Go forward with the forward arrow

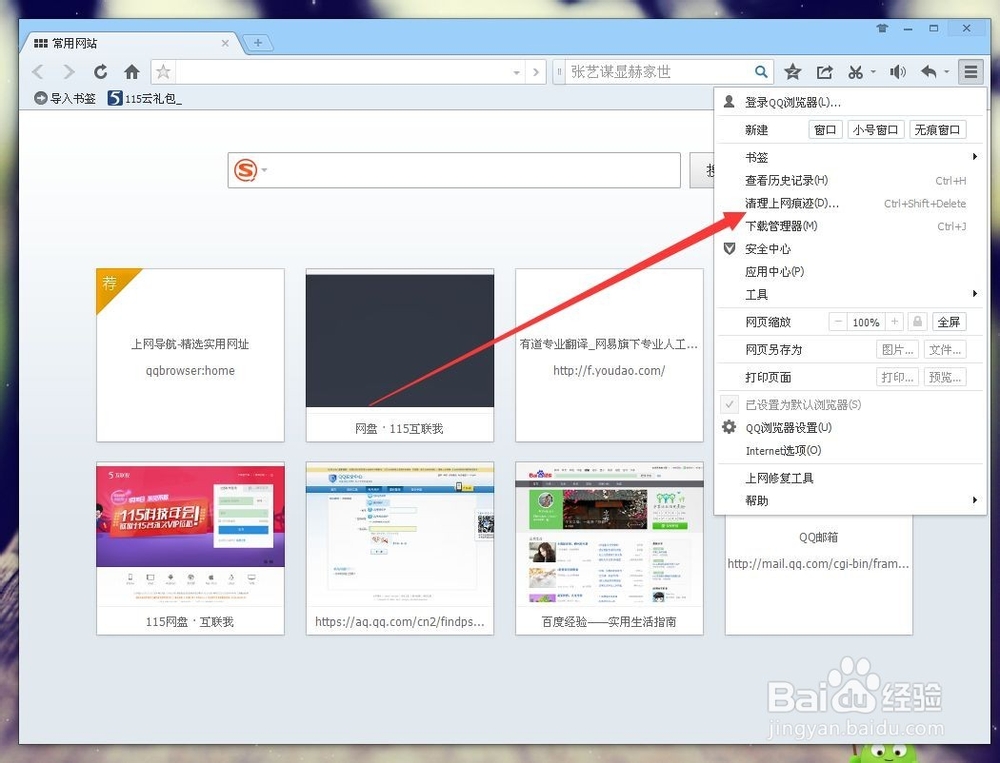pos(69,72)
